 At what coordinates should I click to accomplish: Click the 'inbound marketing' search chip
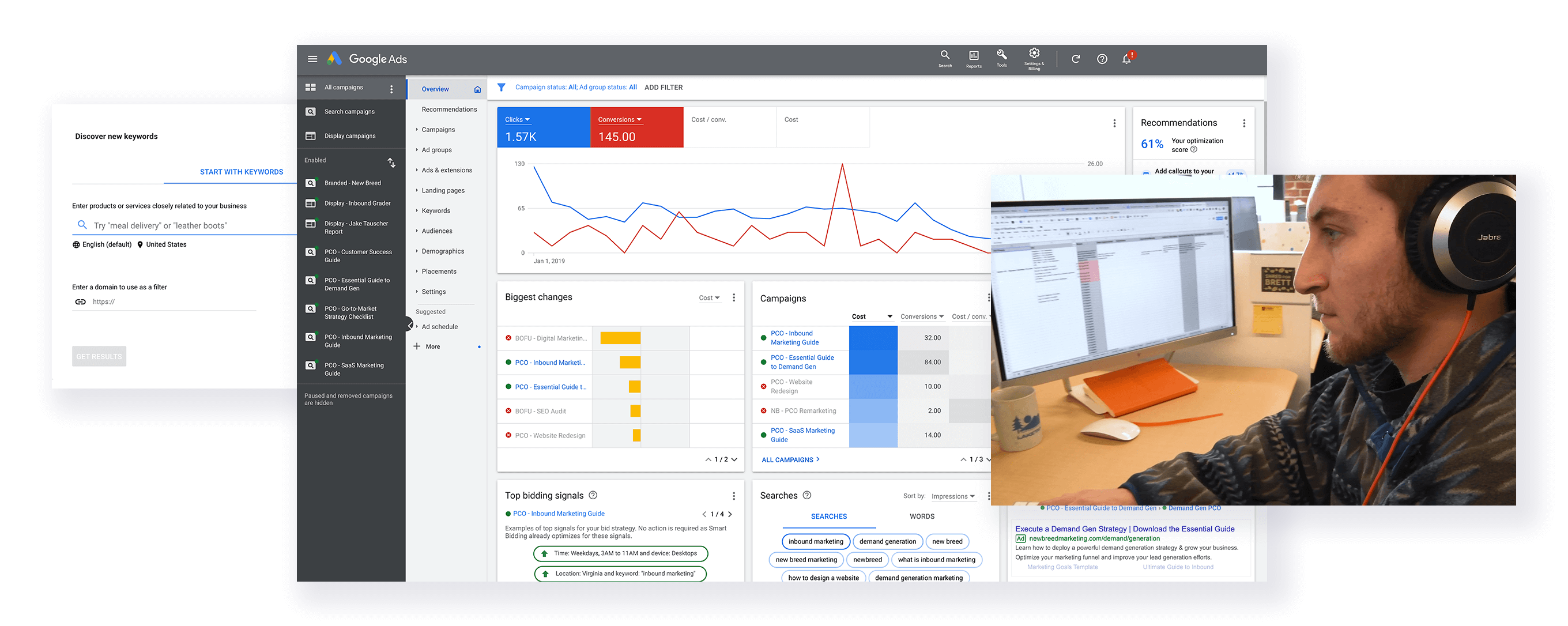(x=815, y=541)
